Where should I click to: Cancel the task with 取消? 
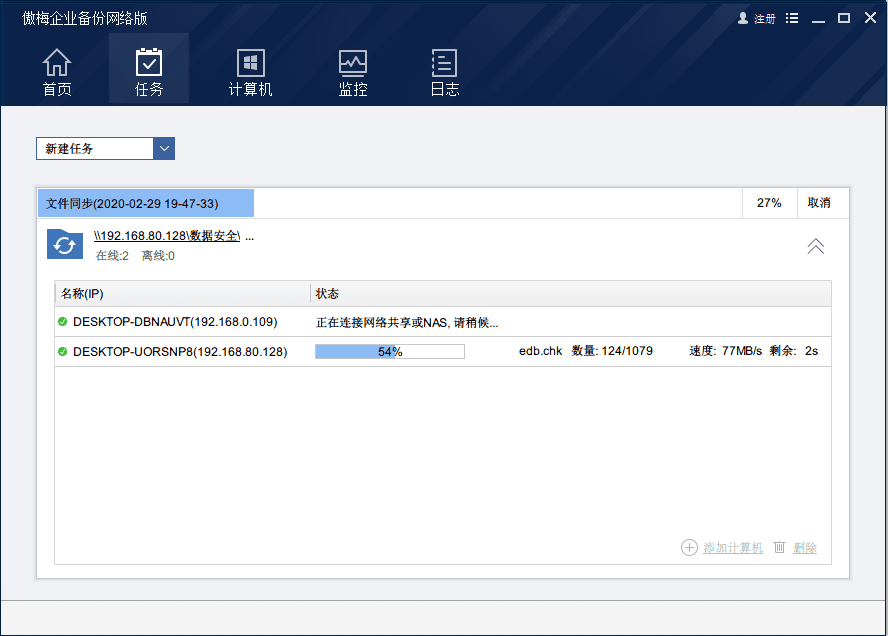(819, 203)
